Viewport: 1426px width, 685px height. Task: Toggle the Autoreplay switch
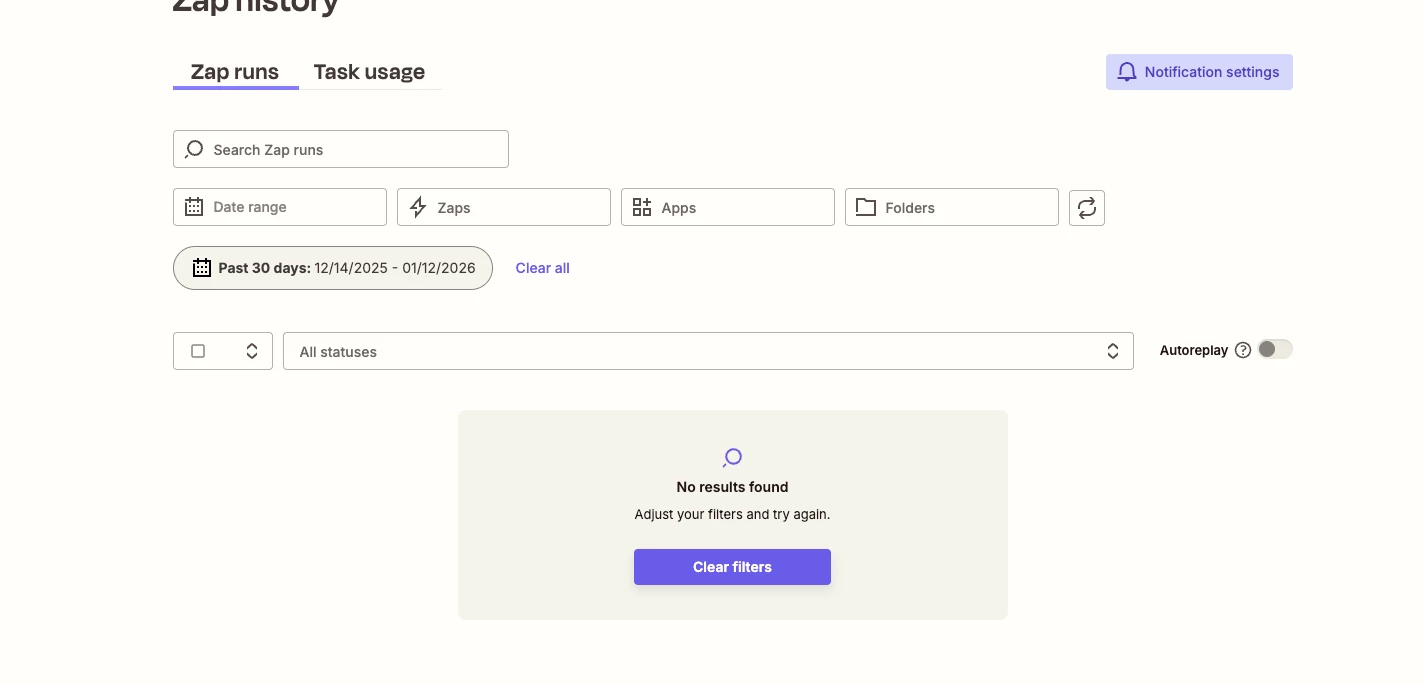pos(1275,349)
